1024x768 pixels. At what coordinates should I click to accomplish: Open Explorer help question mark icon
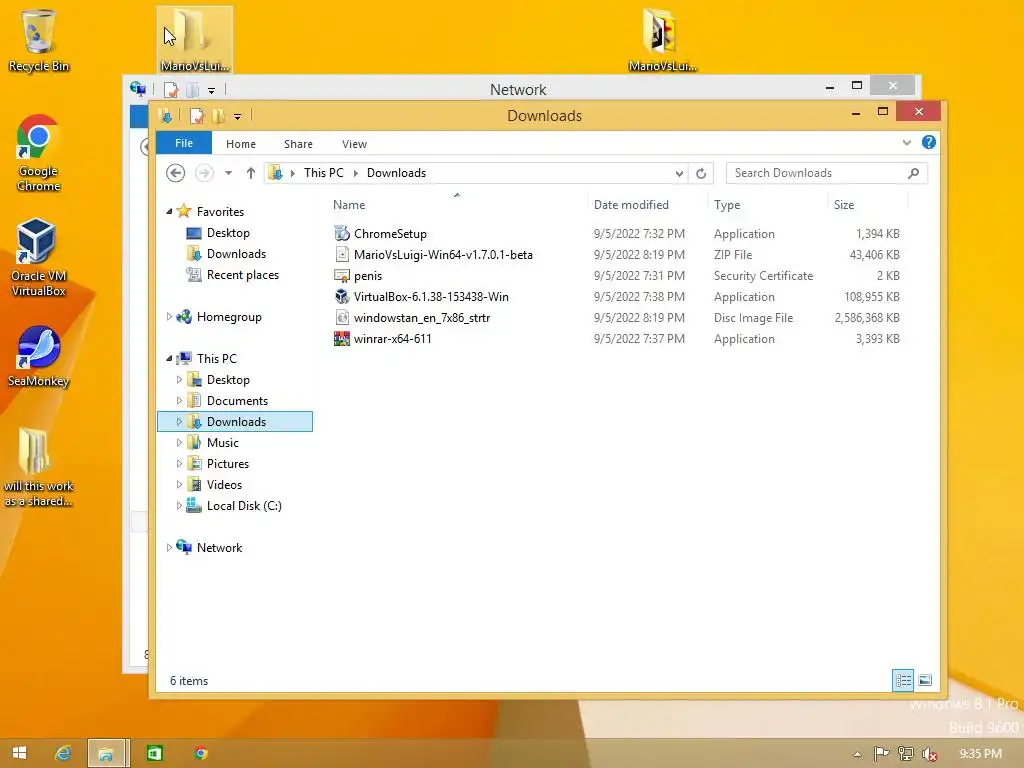929,142
